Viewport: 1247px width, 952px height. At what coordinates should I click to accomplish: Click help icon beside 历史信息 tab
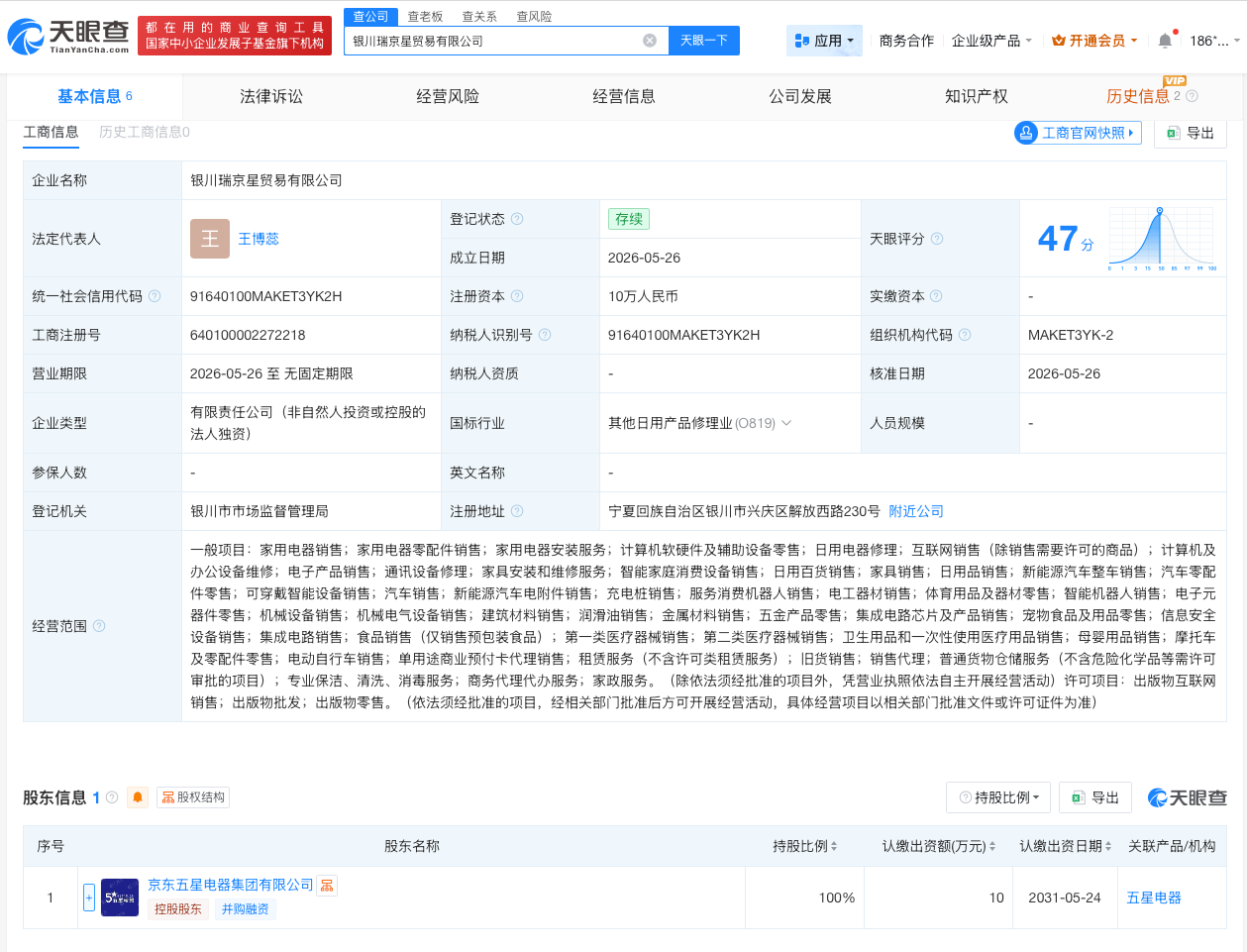click(1192, 96)
